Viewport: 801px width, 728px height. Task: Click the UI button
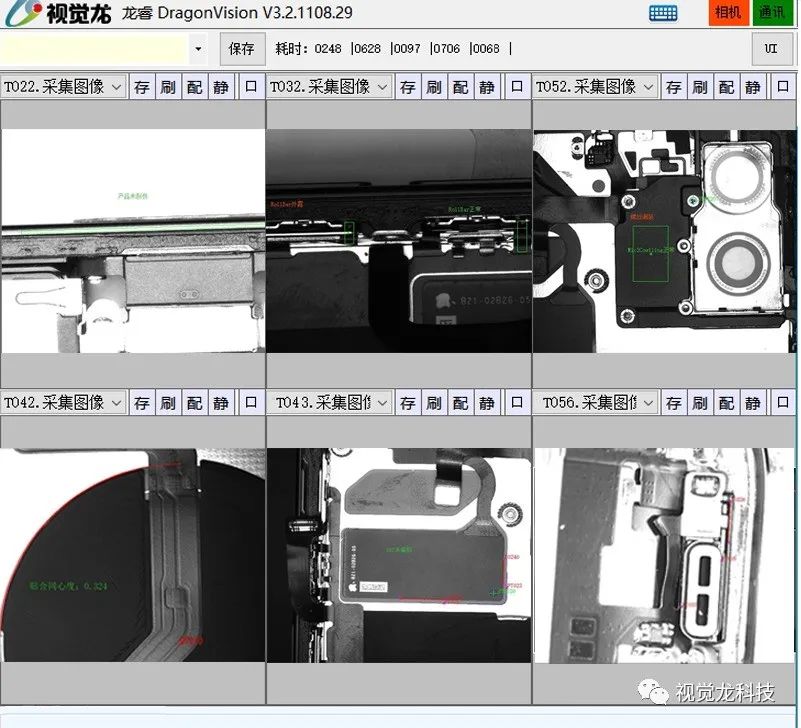771,48
